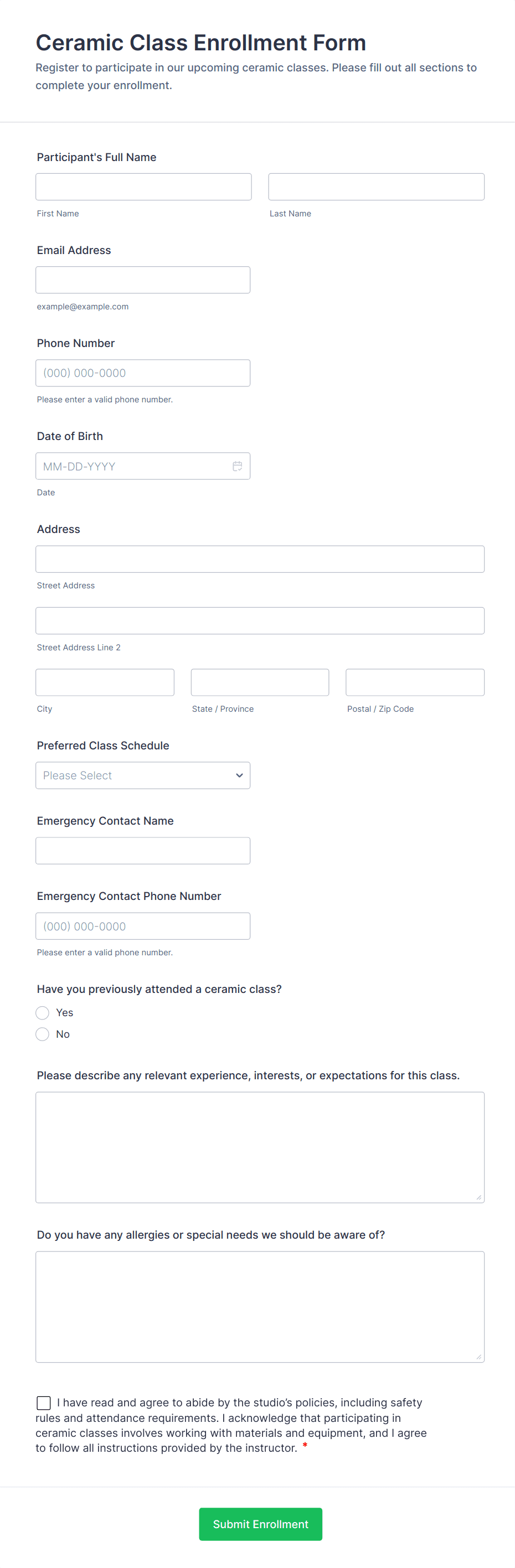Click the Emergency Contact Name field
515x1568 pixels.
(143, 851)
